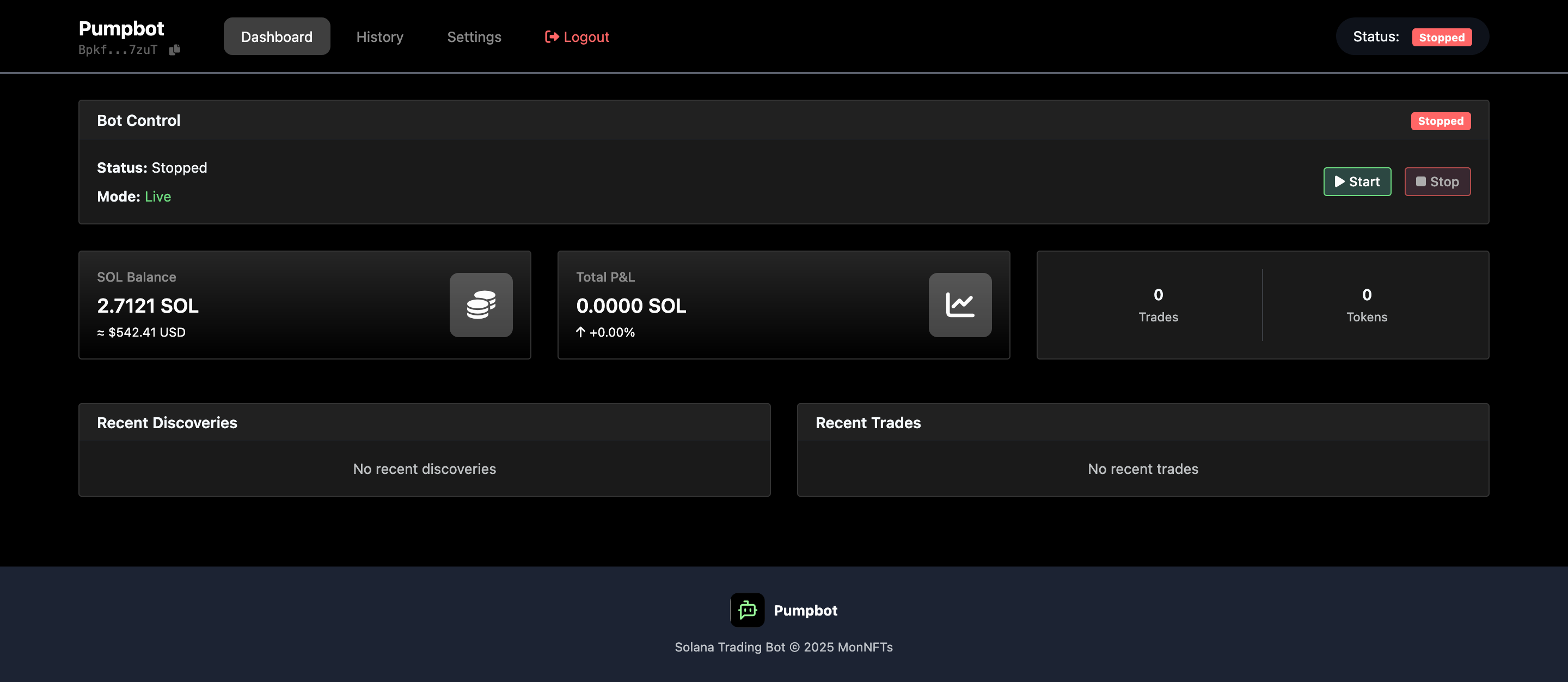Click the Stopped badge in Bot Control
This screenshot has height=682, width=1568.
point(1440,121)
